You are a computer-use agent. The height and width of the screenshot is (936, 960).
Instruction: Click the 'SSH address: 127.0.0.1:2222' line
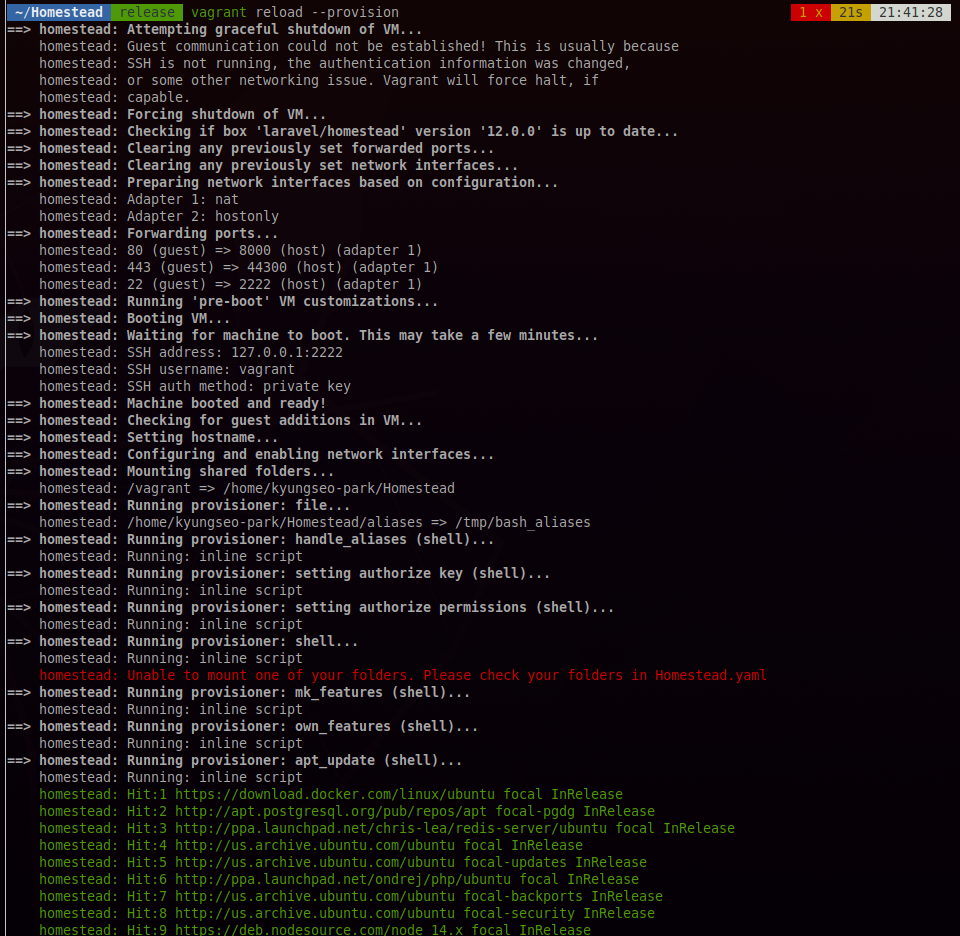[x=191, y=353]
